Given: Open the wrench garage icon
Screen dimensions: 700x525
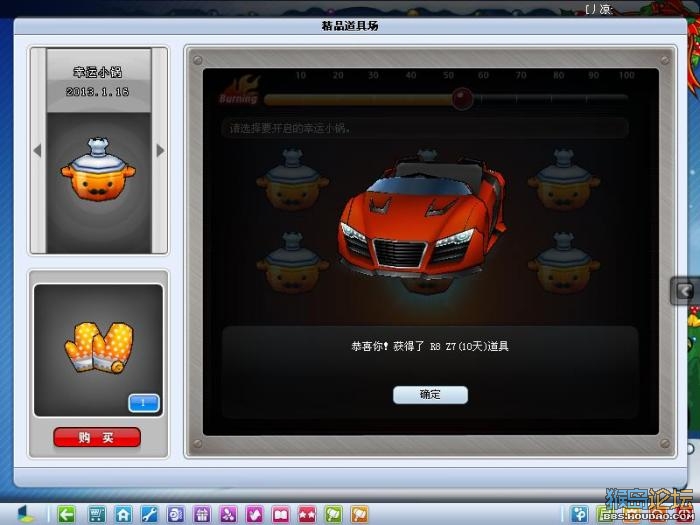Looking at the screenshot, I should [x=149, y=515].
